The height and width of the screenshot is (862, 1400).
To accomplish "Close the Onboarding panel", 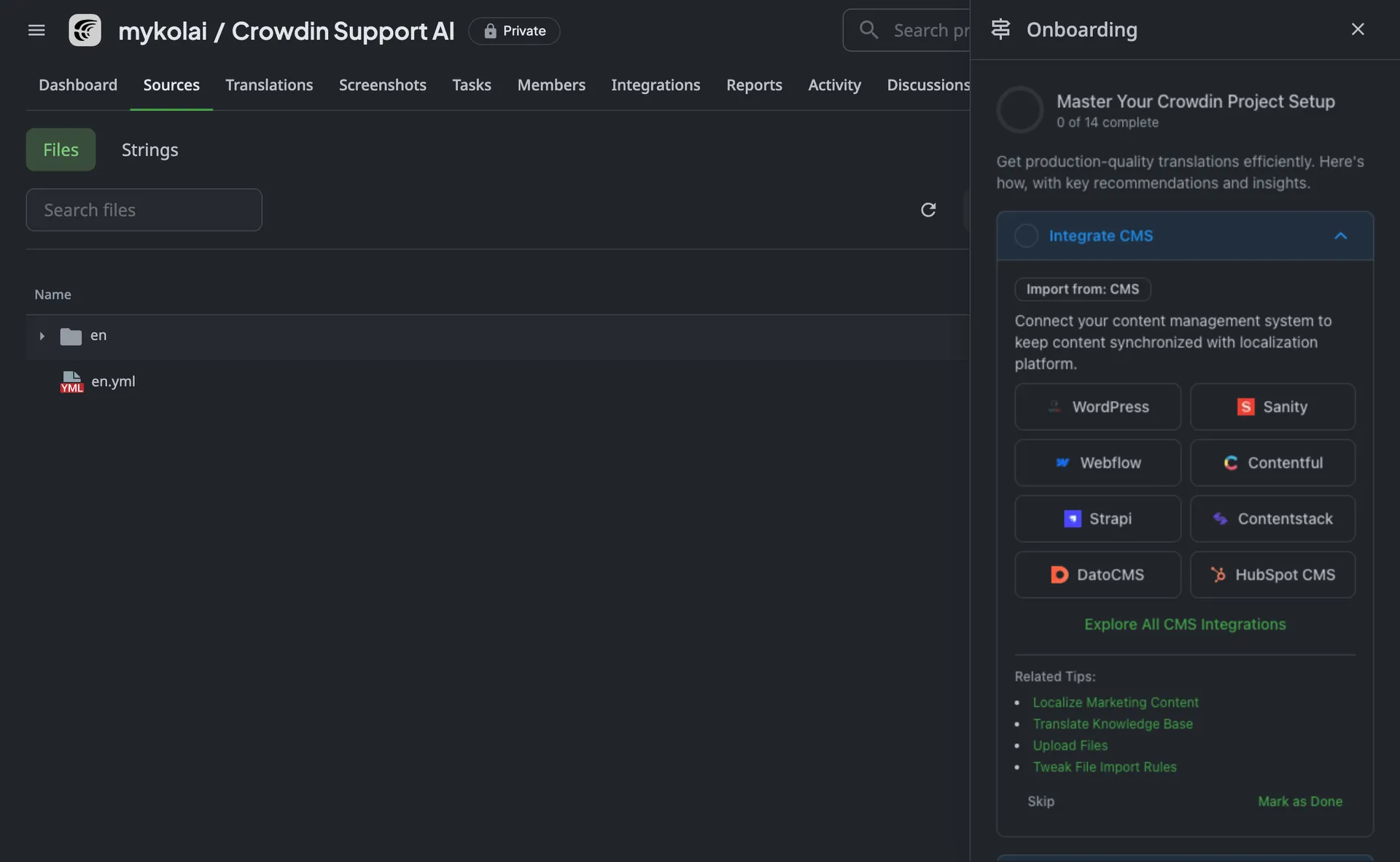I will click(x=1357, y=29).
